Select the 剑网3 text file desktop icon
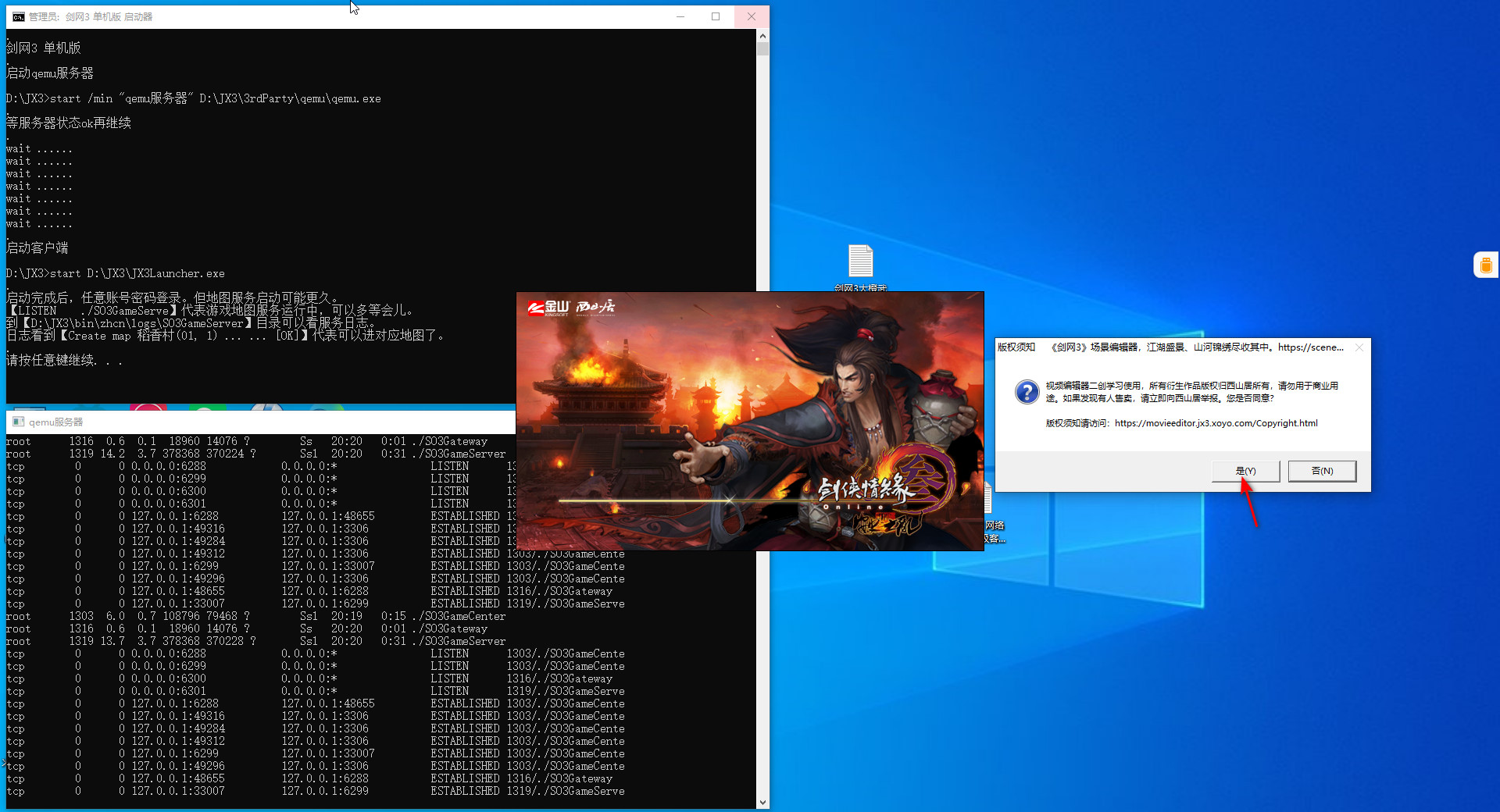The image size is (1500, 812). [860, 267]
